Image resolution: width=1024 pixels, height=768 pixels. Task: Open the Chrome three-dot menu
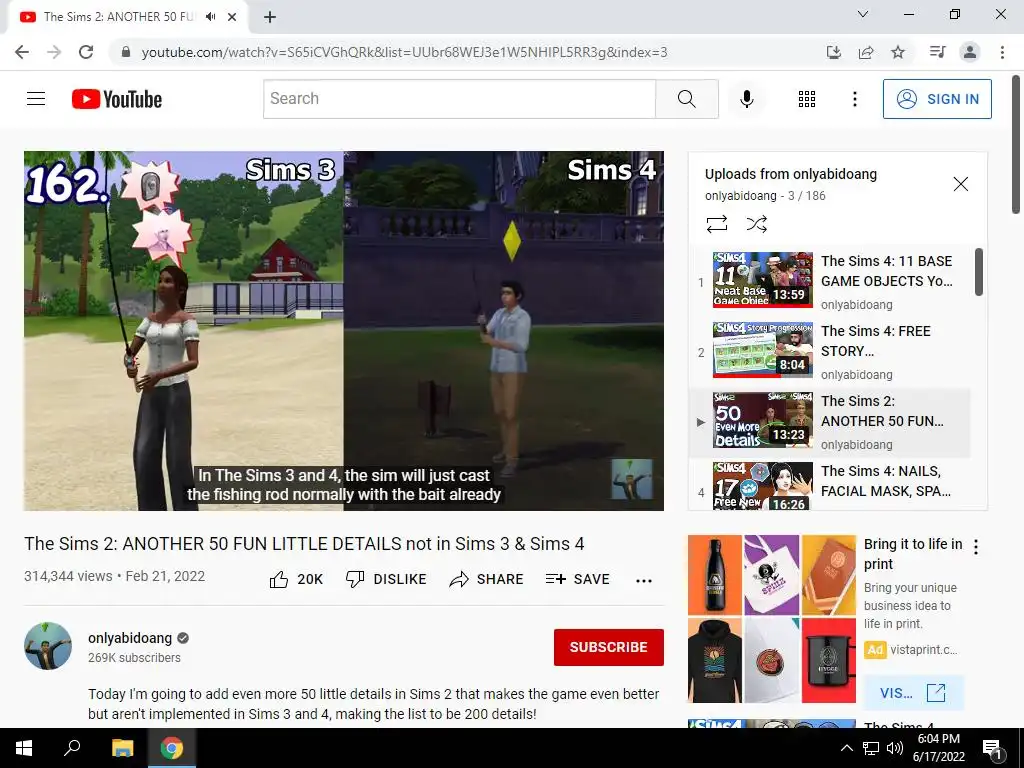click(x=1002, y=52)
